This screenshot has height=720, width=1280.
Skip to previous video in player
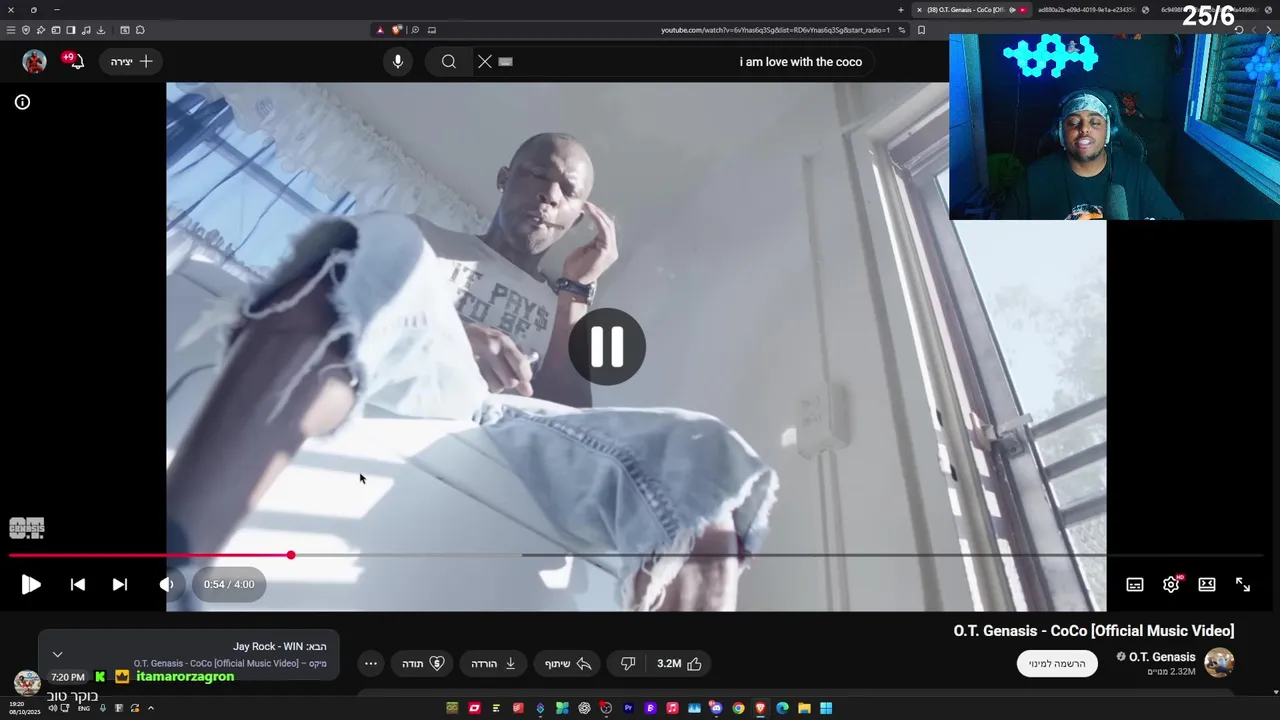pyautogui.click(x=78, y=585)
